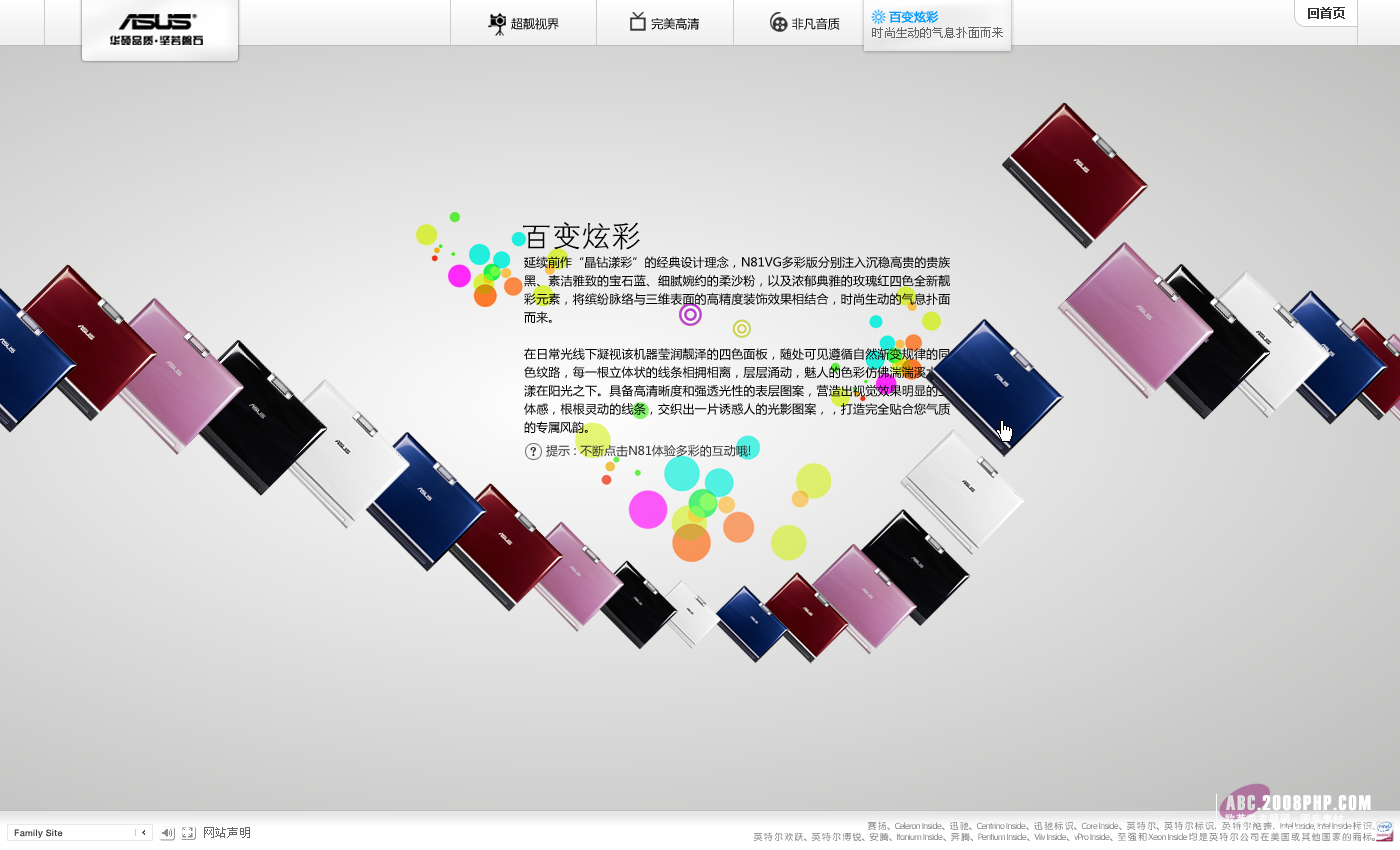Expand the Family Site dropdown
This screenshot has height=850, width=1400.
pyautogui.click(x=75, y=833)
